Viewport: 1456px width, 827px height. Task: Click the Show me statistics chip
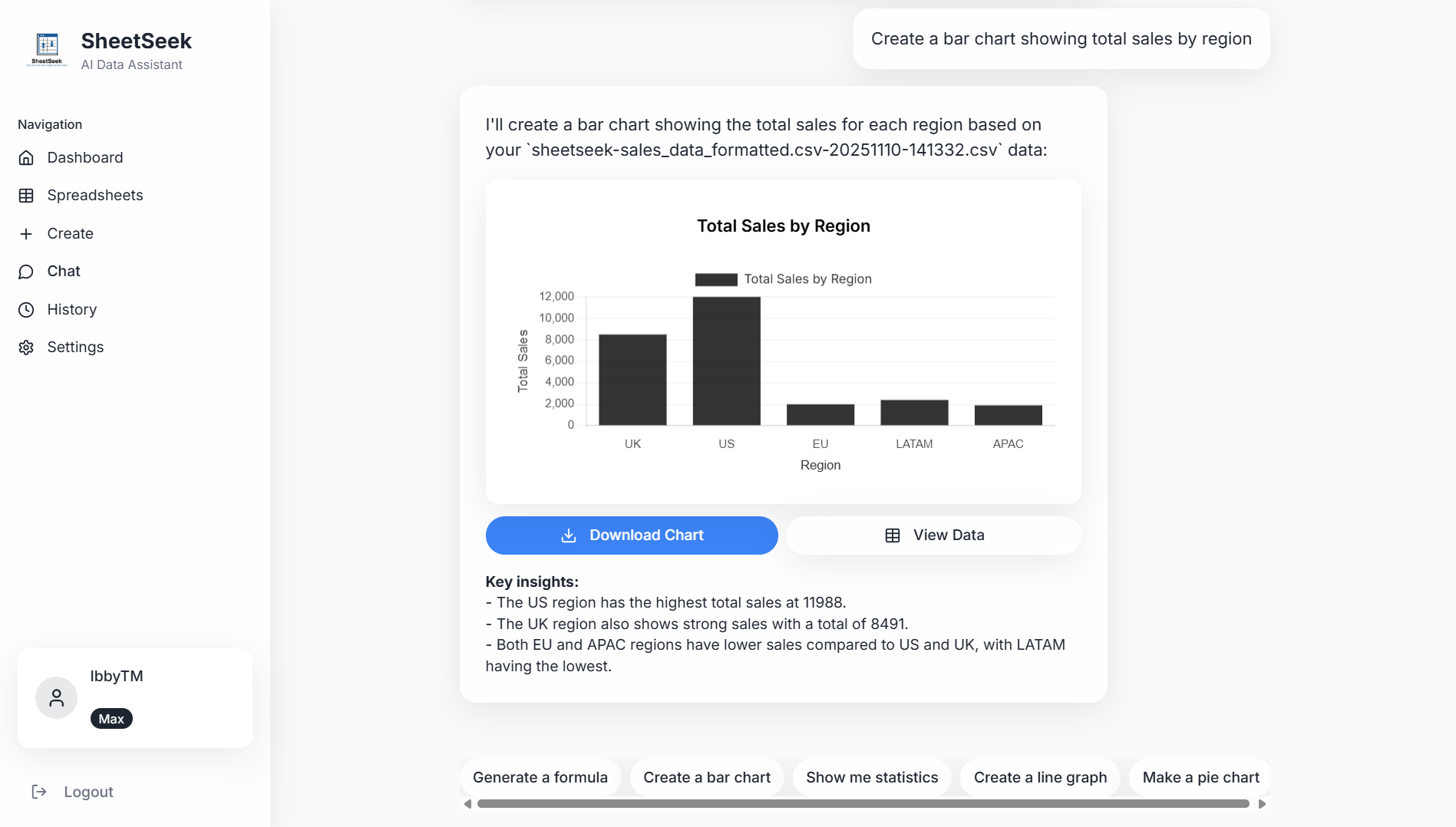872,777
